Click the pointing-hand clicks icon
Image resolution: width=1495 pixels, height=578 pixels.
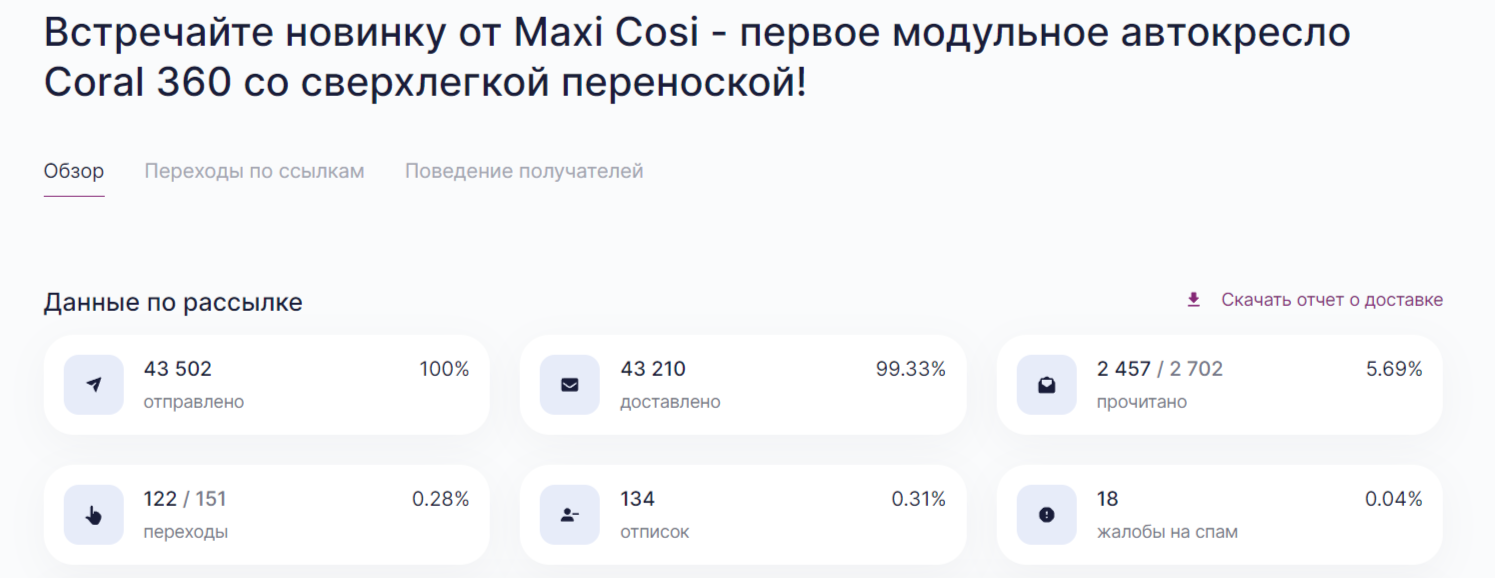[x=93, y=515]
